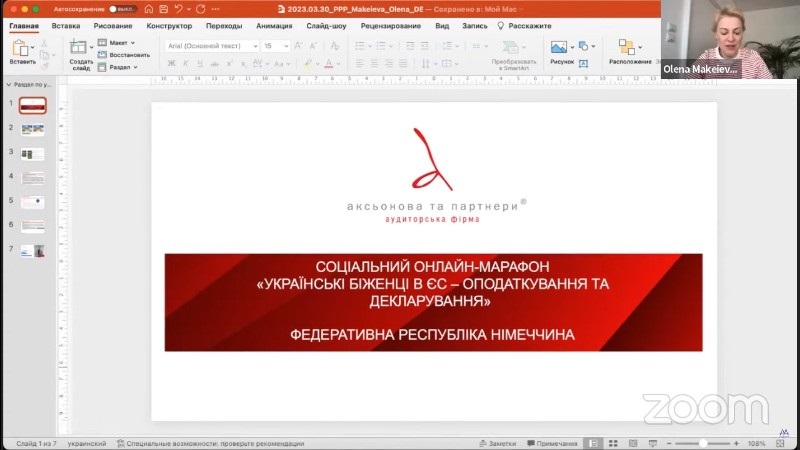Click the украинский language indicator
Image resolution: width=800 pixels, height=450 pixels.
point(87,443)
